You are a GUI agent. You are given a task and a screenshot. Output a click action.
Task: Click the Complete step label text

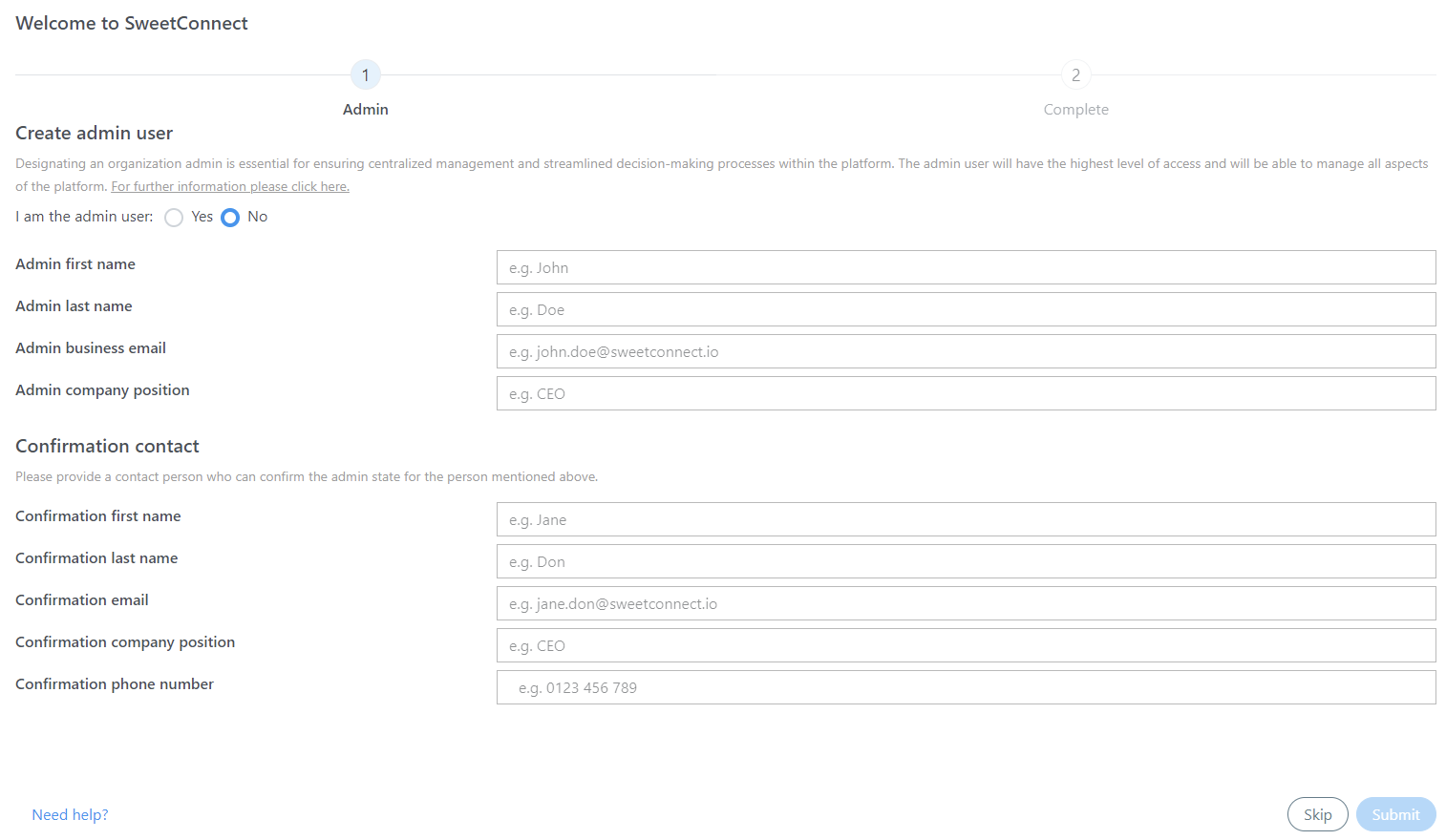1076,110
